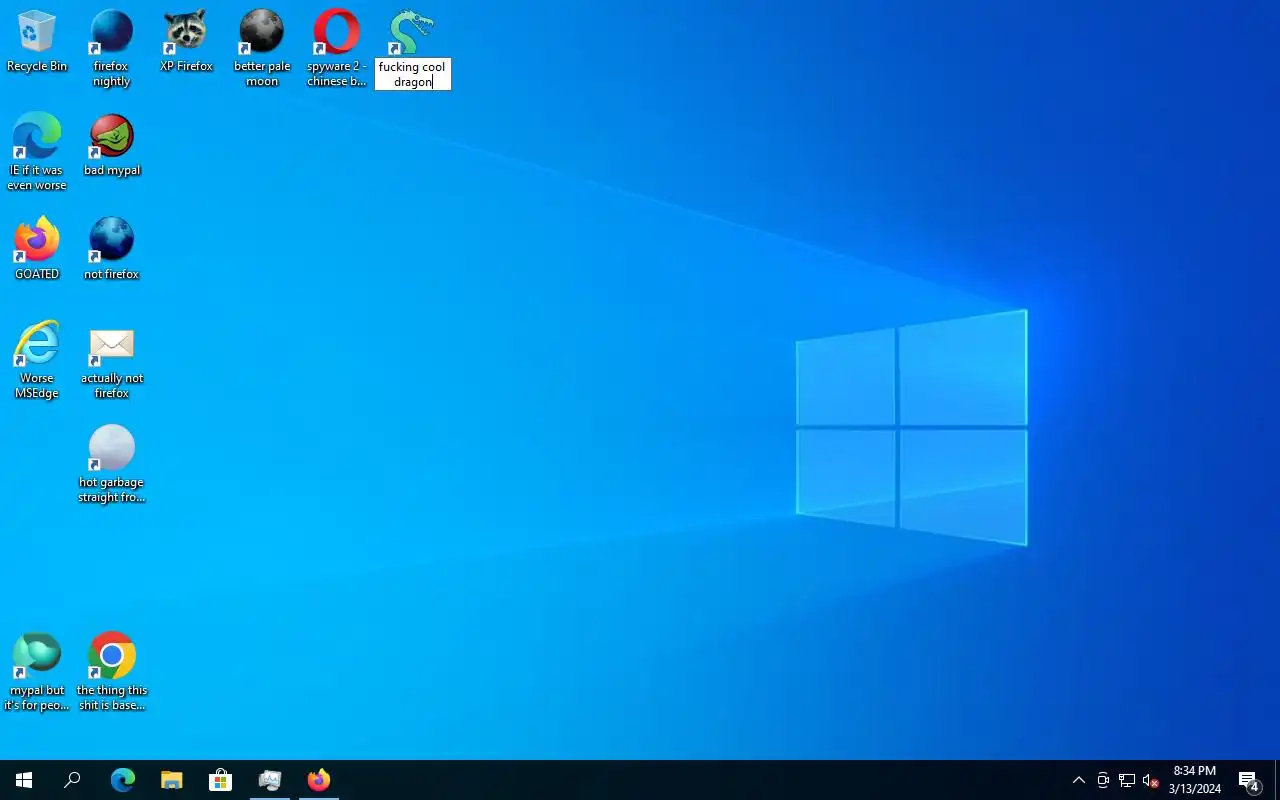Image resolution: width=1280 pixels, height=800 pixels.
Task: Open the clock showing 8:34 PM
Action: click(1195, 780)
